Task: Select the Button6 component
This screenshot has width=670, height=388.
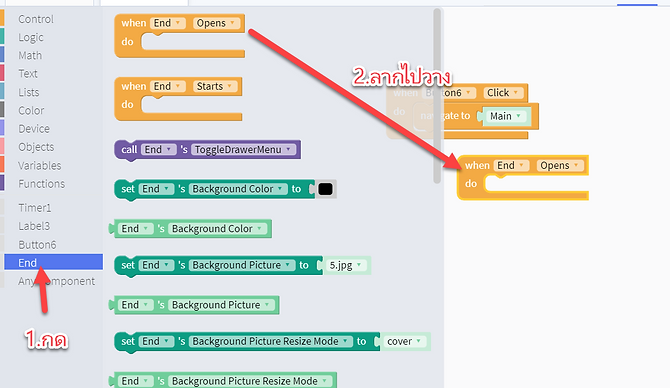Action: pyautogui.click(x=37, y=245)
